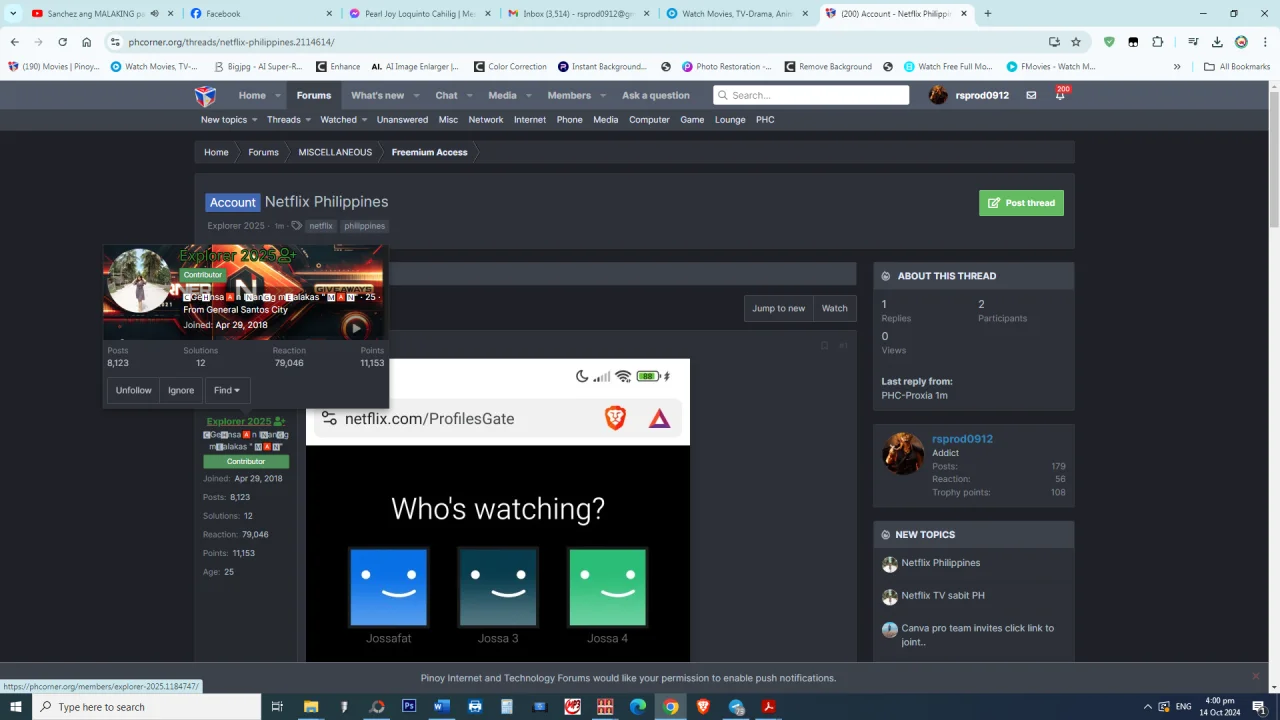Viewport: 1280px width, 720px height.
Task: Expand the Chat dropdown arrow
Action: (469, 96)
